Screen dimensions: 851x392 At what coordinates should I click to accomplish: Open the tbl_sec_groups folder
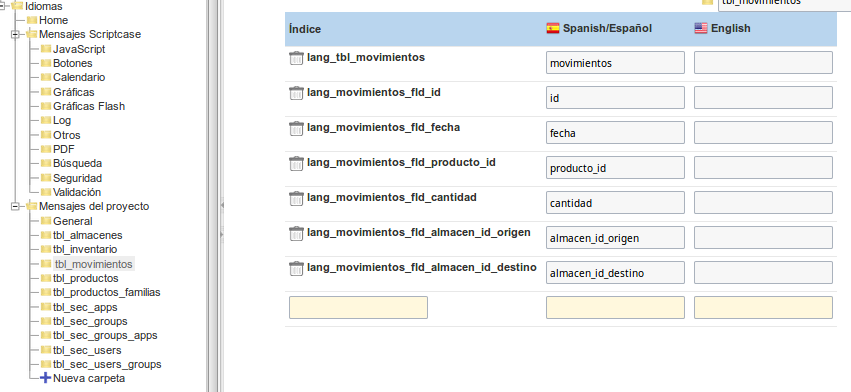pos(90,321)
